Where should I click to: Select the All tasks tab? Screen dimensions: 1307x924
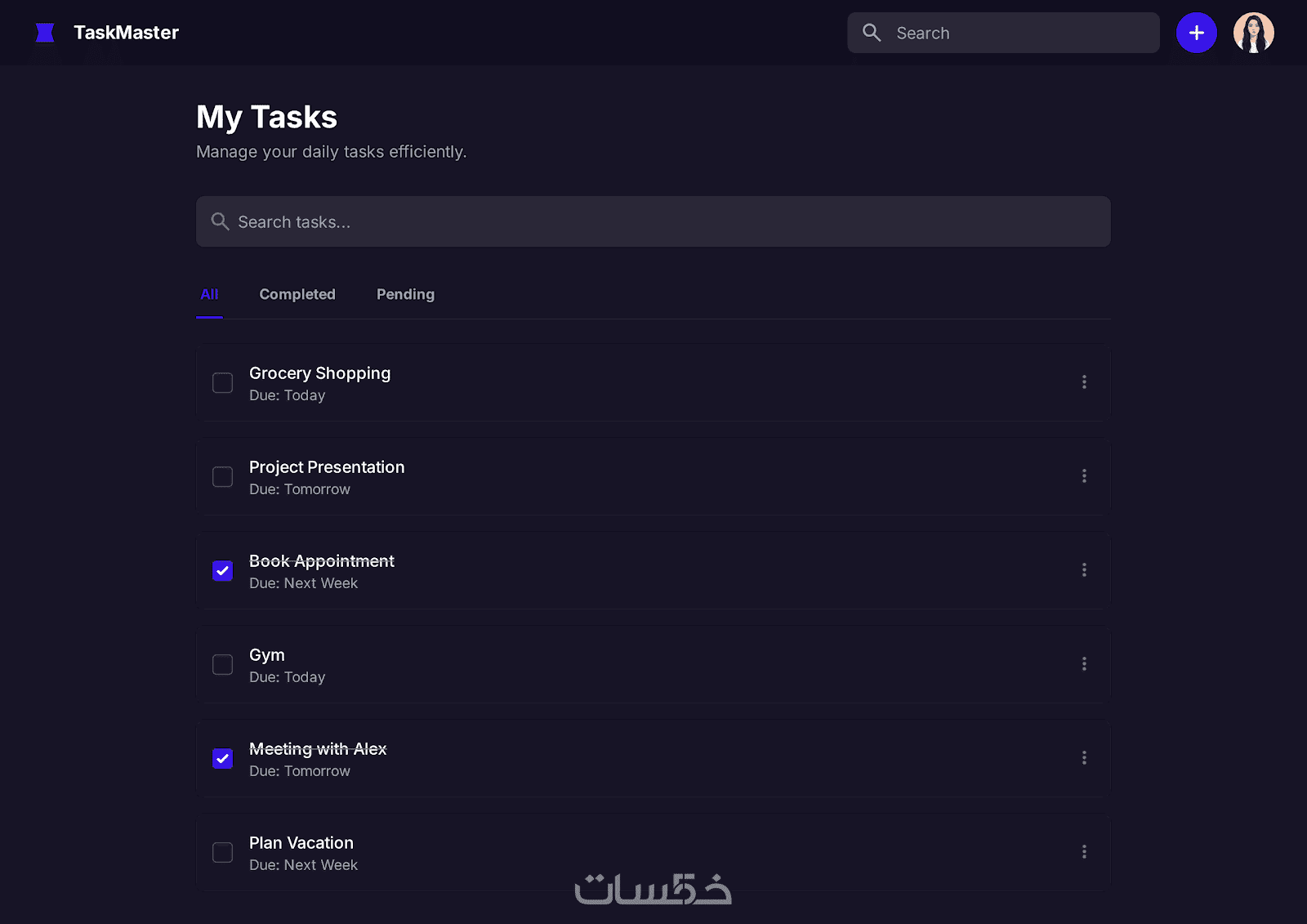coord(209,294)
